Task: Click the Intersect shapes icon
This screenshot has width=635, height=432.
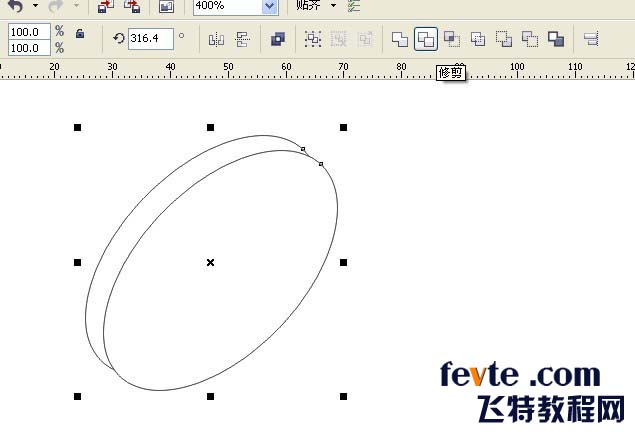Action: (x=452, y=39)
